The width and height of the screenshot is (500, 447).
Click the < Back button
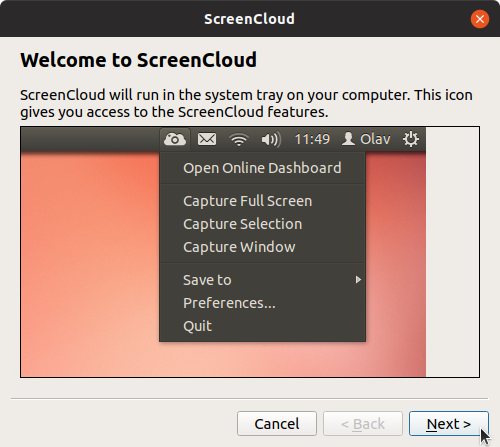(363, 424)
